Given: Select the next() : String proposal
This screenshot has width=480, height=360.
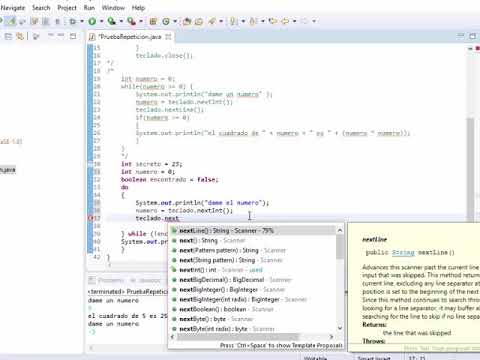Looking at the screenshot, I should coord(252,240).
